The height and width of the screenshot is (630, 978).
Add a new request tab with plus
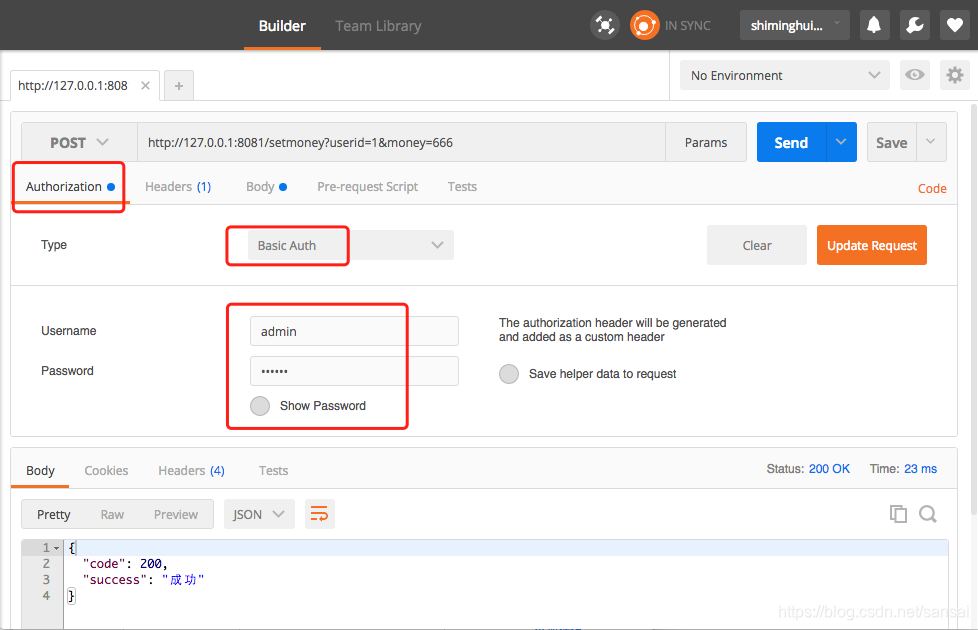pos(179,86)
